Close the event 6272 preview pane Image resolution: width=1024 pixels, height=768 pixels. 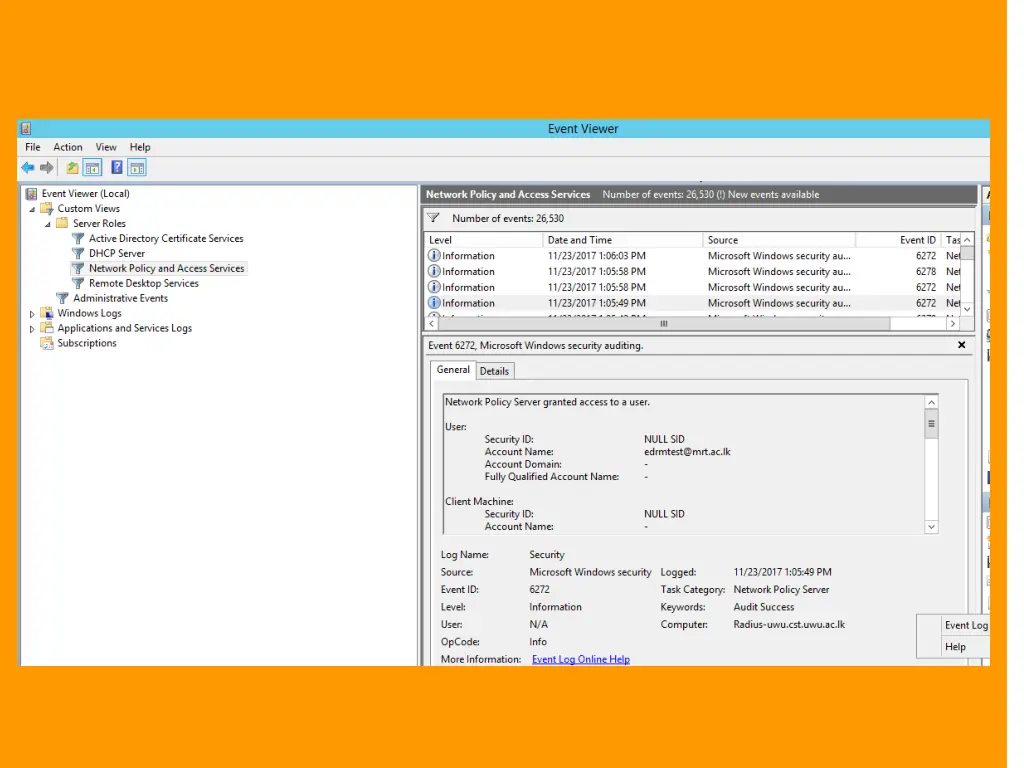(x=962, y=345)
